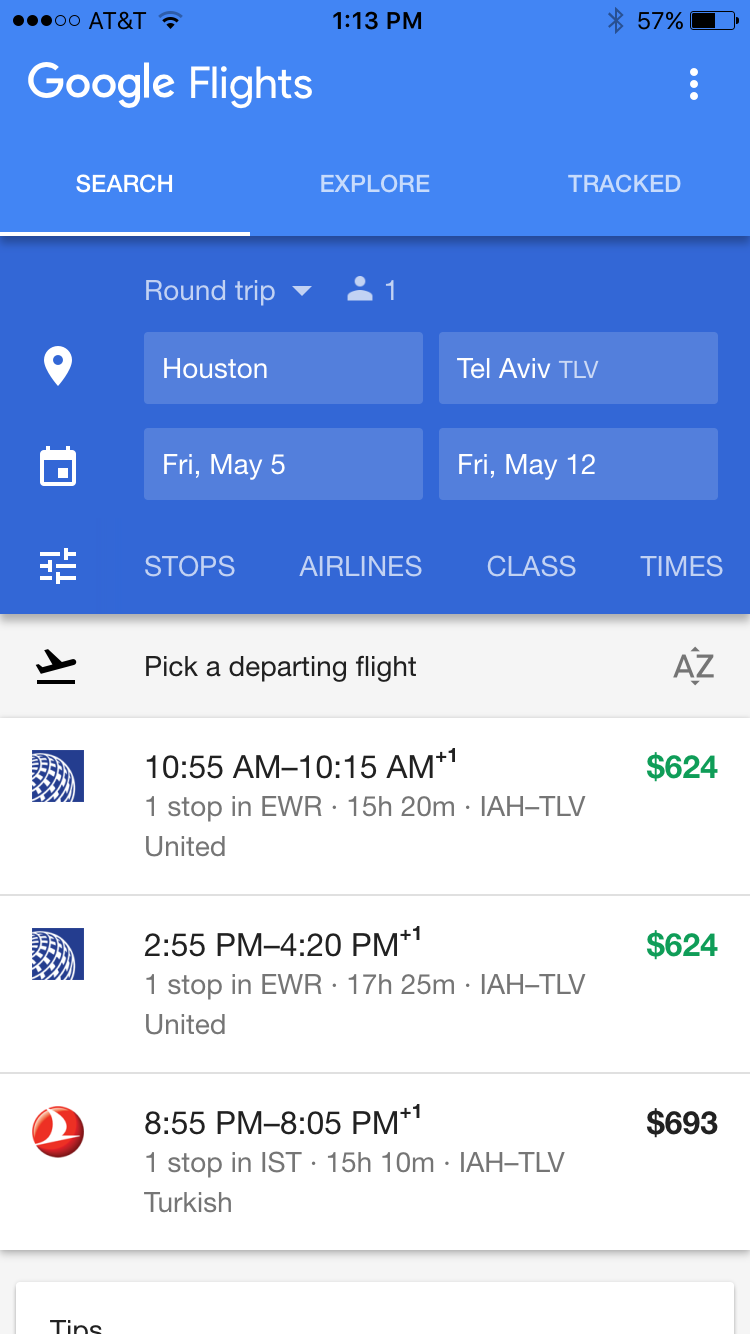Open the TIMES filter
This screenshot has width=750, height=1334.
coord(681,566)
